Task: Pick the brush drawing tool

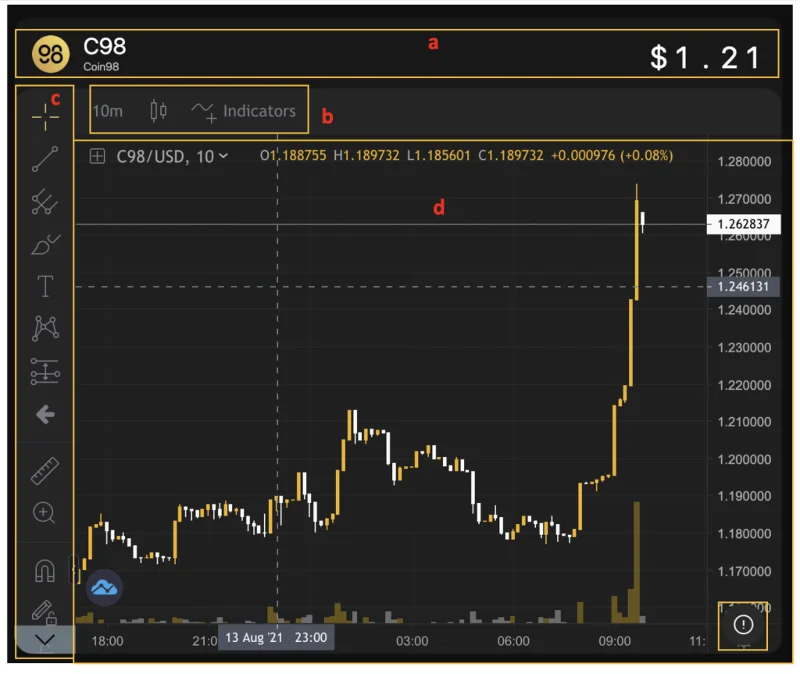Action: pos(45,244)
